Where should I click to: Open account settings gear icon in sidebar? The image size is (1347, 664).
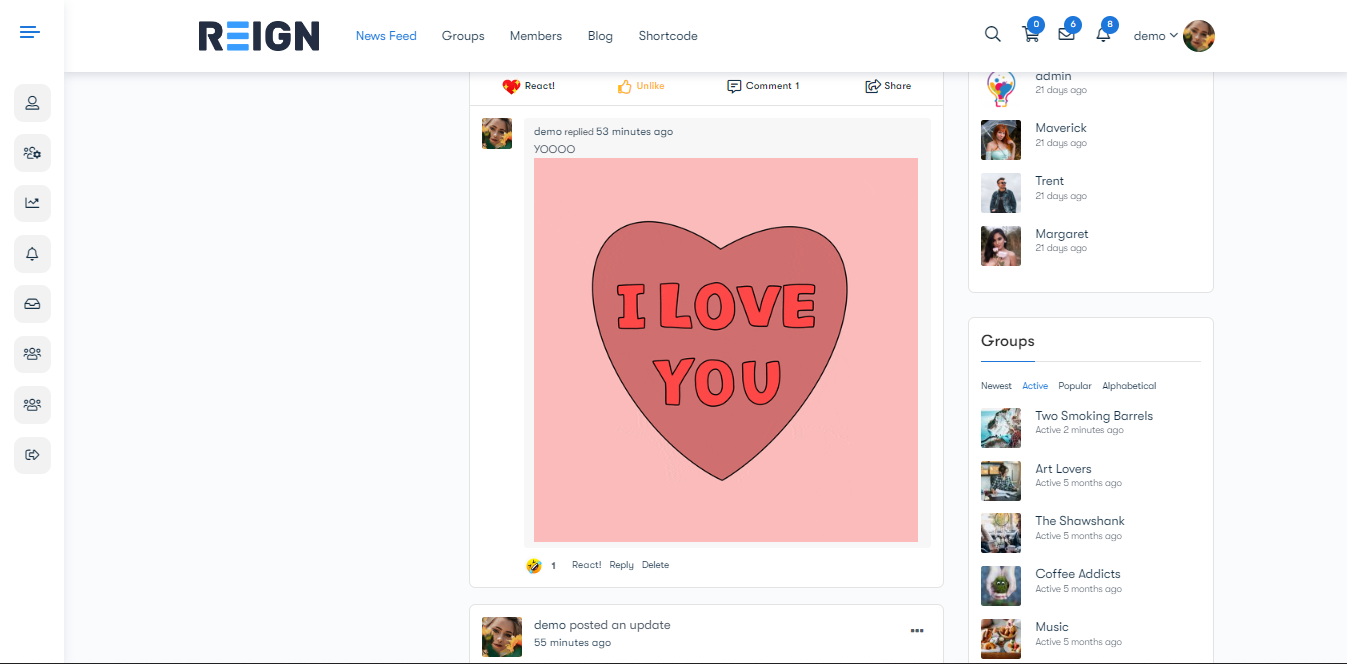click(32, 153)
